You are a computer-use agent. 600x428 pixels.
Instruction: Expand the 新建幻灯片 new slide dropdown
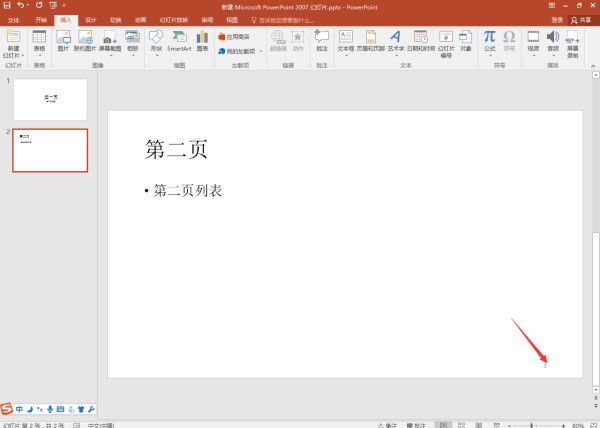coord(13,54)
